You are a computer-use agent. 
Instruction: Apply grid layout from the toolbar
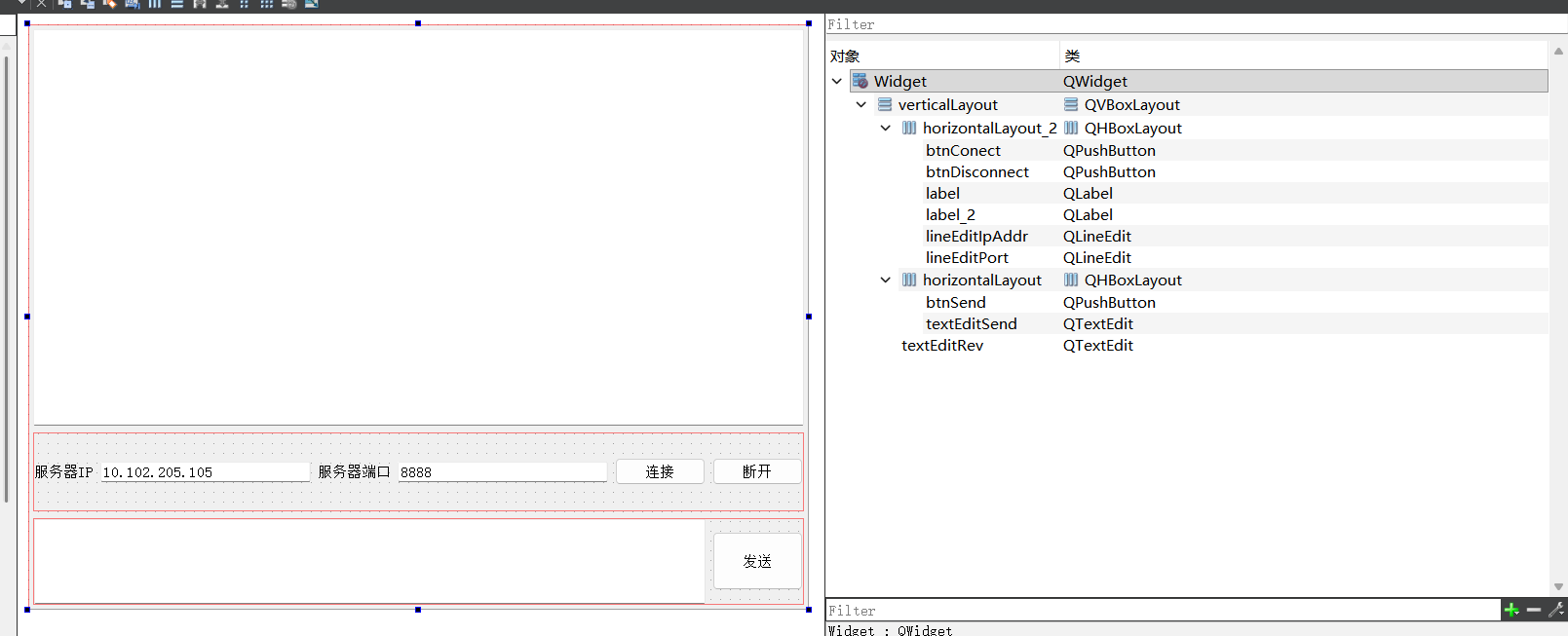click(267, 4)
